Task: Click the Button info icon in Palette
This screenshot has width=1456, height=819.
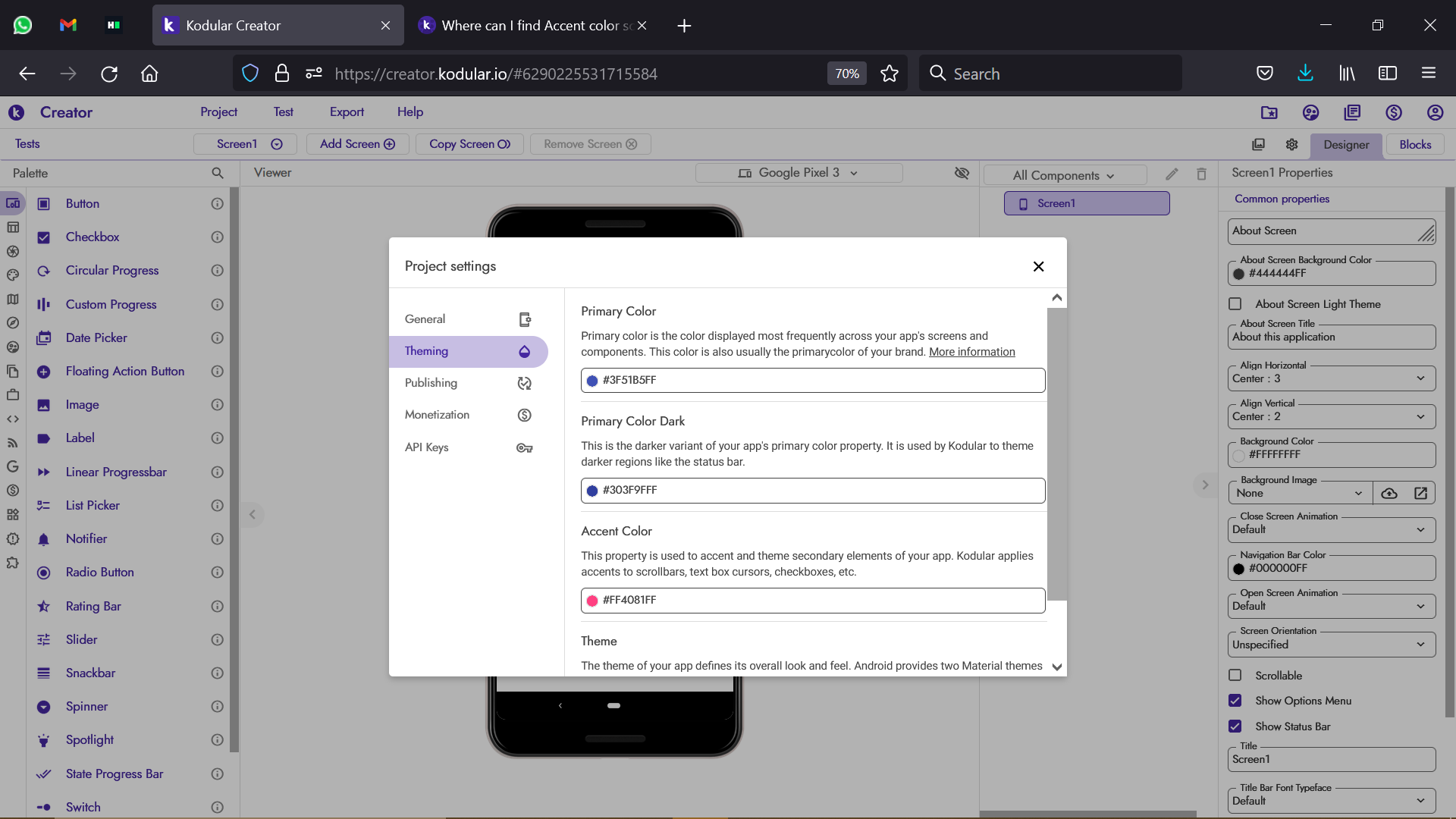Action: (x=217, y=204)
